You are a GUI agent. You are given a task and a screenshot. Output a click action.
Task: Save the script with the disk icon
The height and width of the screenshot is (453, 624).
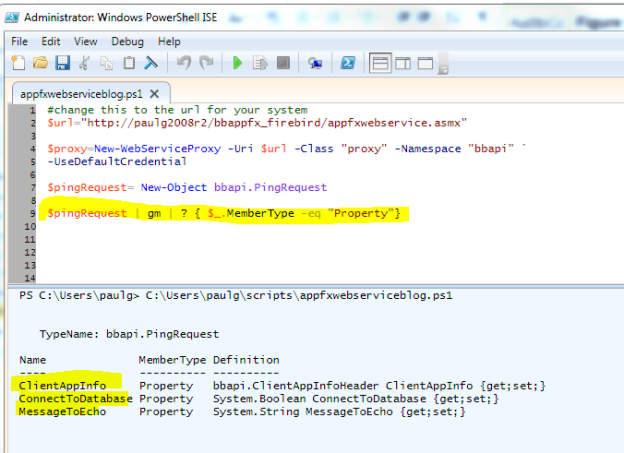pos(62,63)
